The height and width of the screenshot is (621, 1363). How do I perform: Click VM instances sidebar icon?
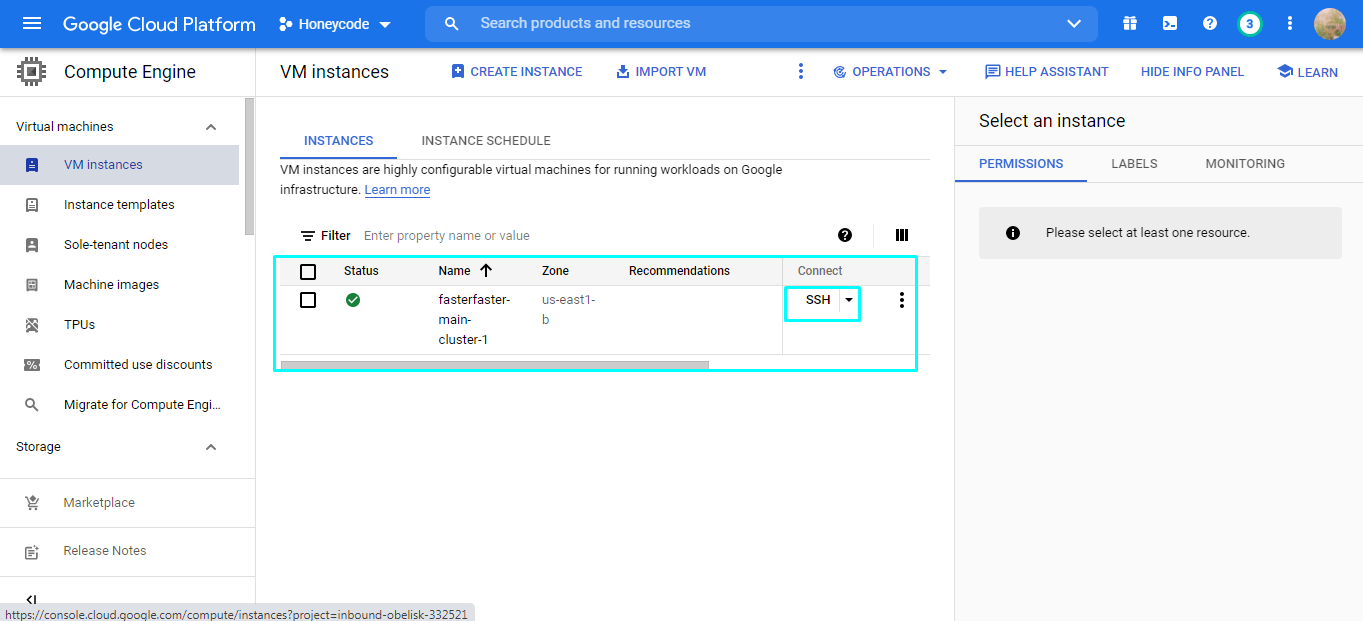pyautogui.click(x=32, y=165)
